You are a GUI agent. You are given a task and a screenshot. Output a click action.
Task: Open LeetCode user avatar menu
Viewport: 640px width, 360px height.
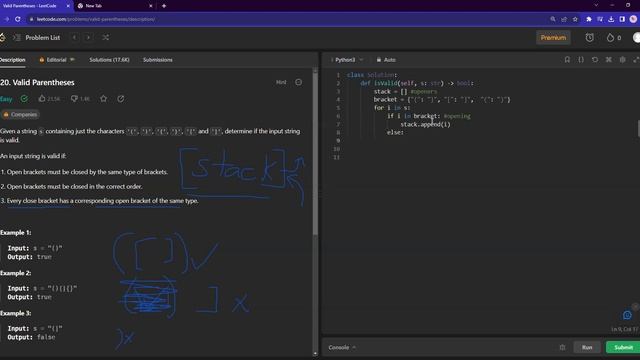point(636,38)
